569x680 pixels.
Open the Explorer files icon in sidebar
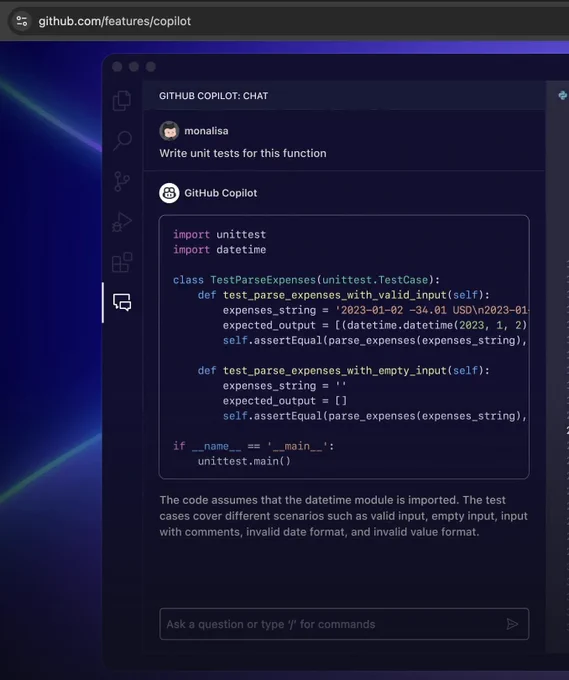click(122, 101)
